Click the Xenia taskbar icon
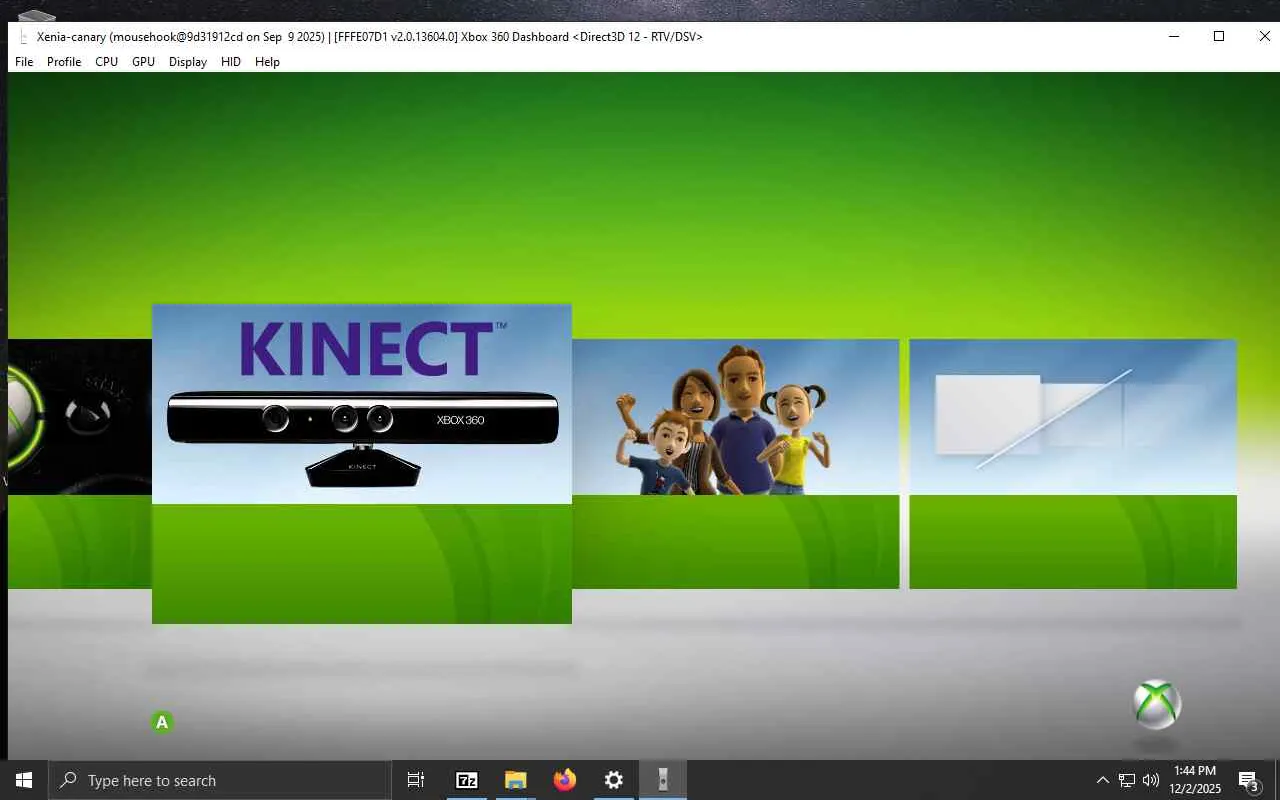This screenshot has height=800, width=1280. [x=663, y=780]
